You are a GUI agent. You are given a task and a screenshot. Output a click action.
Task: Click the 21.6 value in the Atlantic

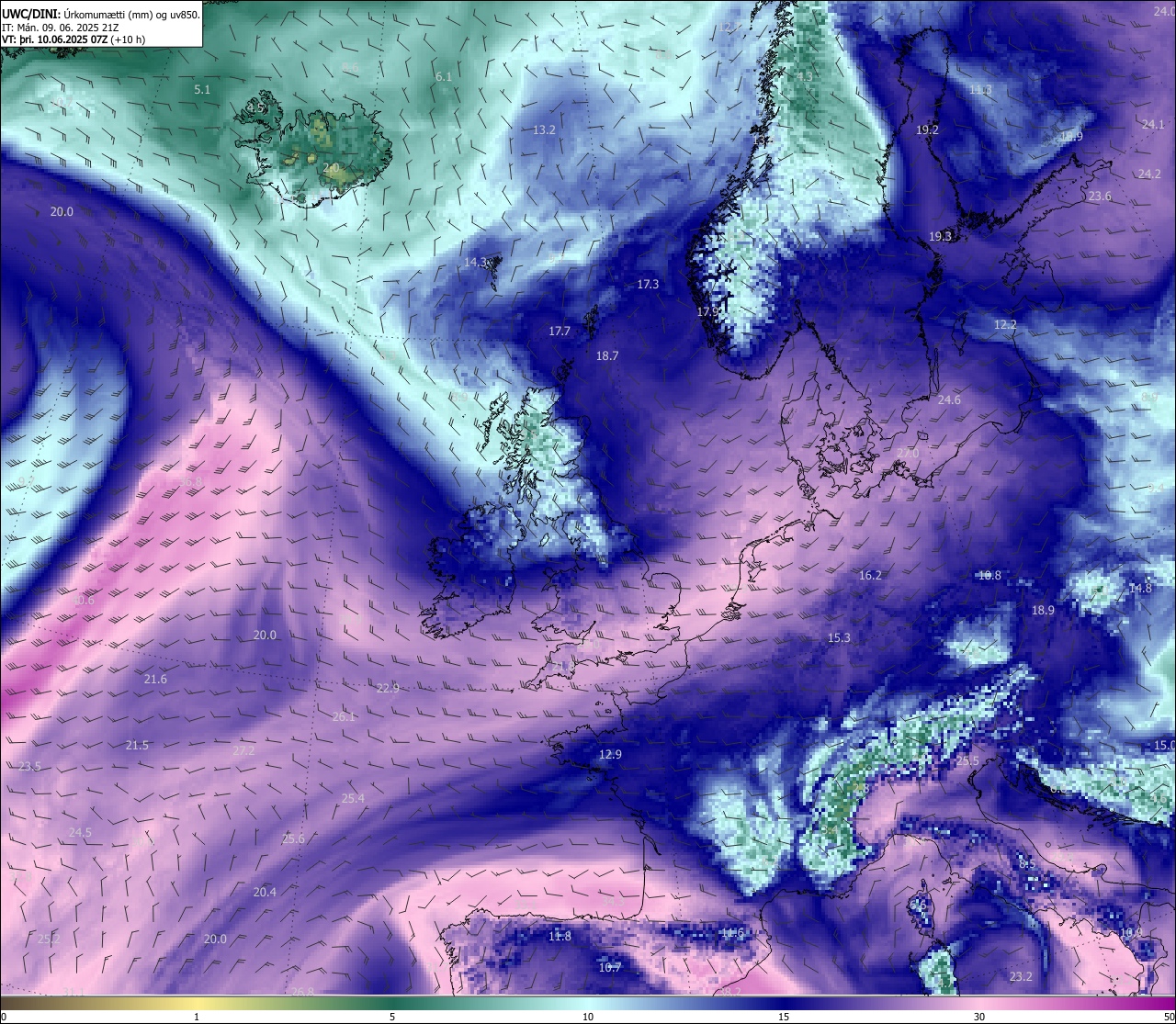point(155,680)
